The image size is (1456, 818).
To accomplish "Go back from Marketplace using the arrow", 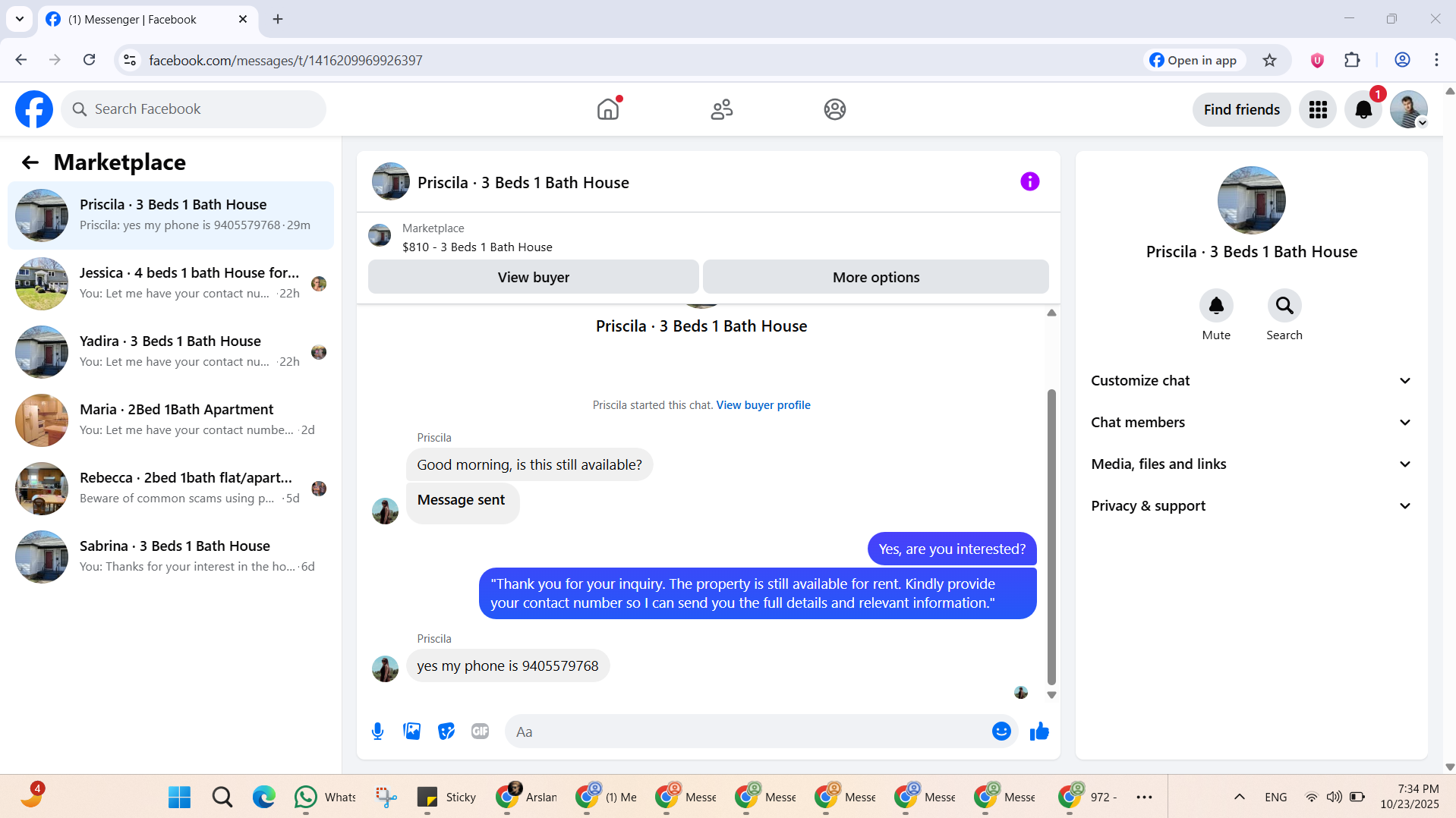I will tap(30, 162).
